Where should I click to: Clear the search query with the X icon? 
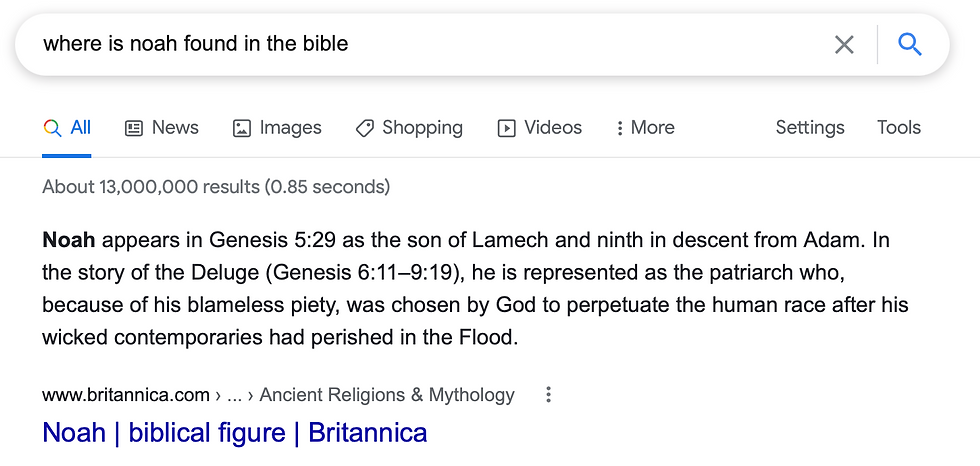844,44
